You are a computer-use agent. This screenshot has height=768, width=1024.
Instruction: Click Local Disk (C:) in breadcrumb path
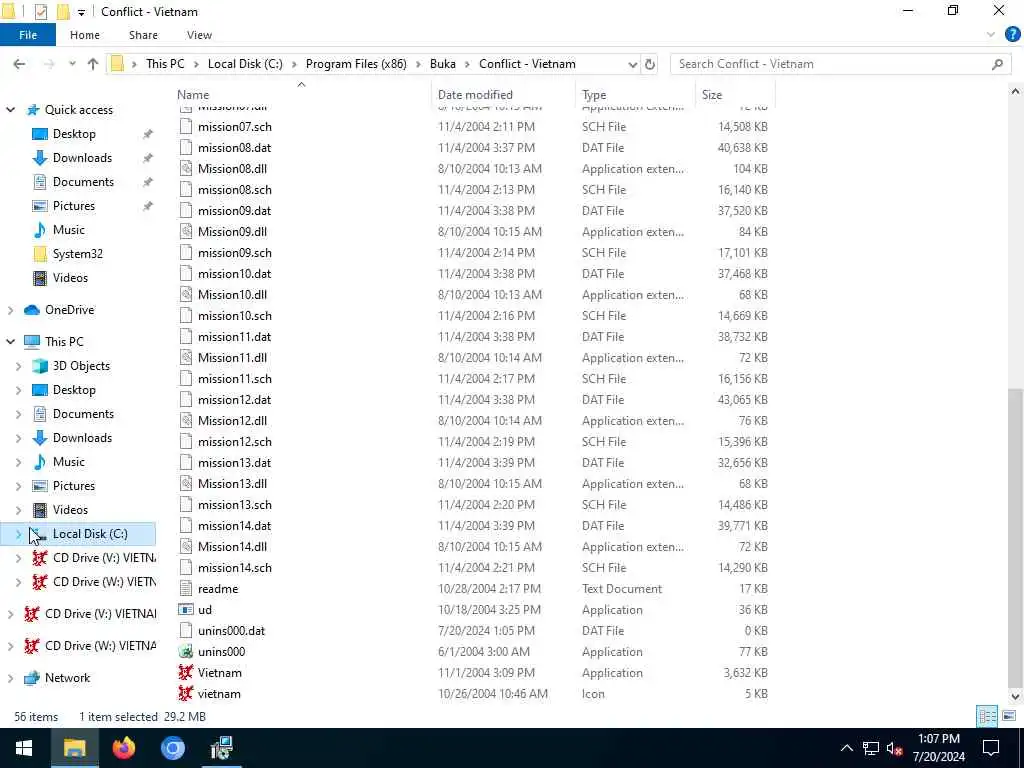pyautogui.click(x=245, y=64)
